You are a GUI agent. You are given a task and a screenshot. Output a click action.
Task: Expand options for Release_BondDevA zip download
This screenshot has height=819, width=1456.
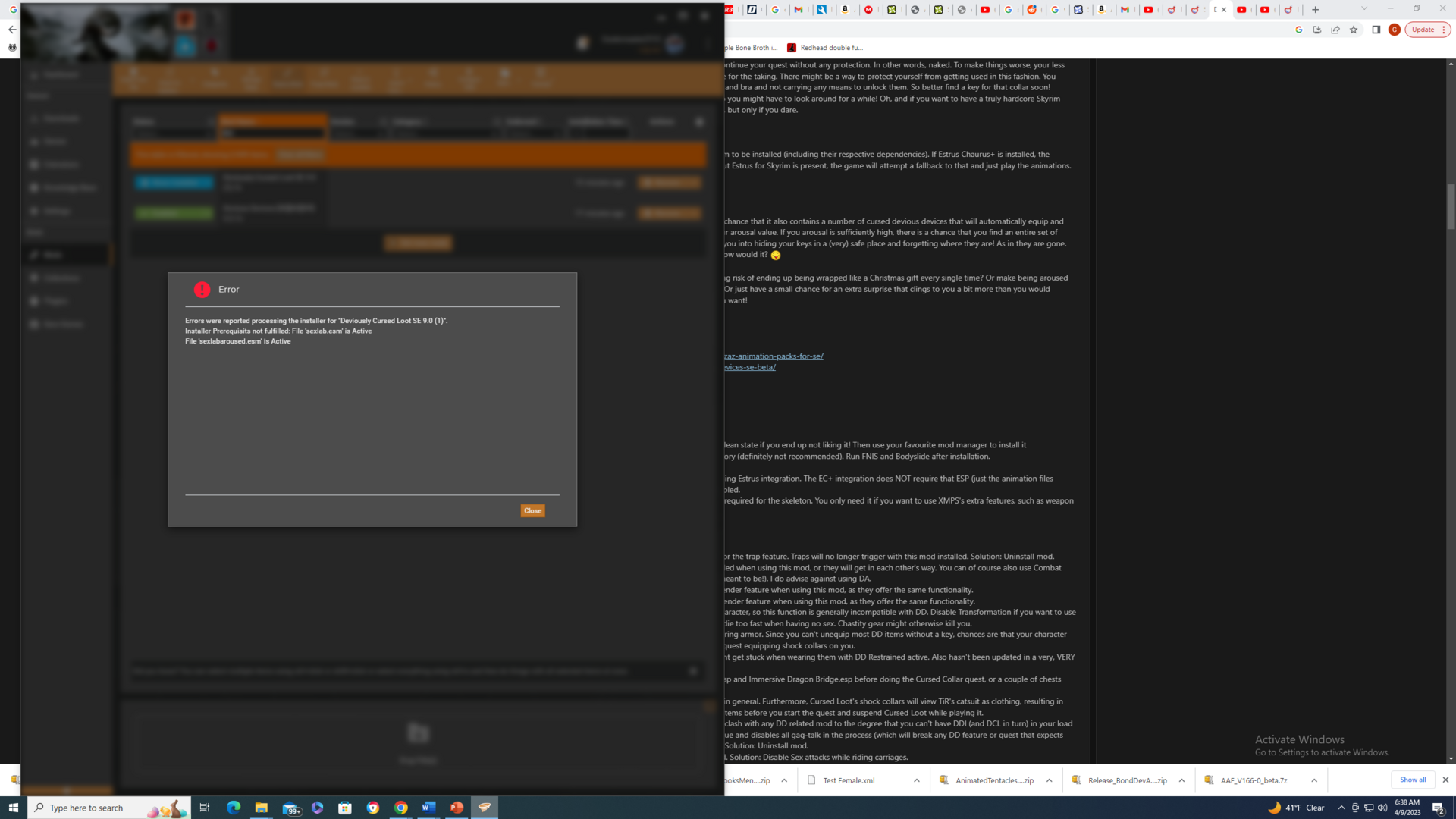[1181, 780]
